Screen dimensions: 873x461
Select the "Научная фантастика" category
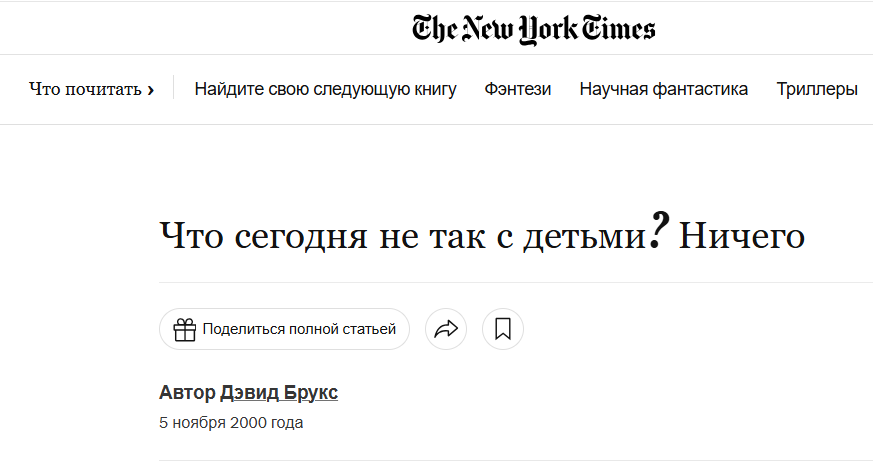tap(663, 89)
